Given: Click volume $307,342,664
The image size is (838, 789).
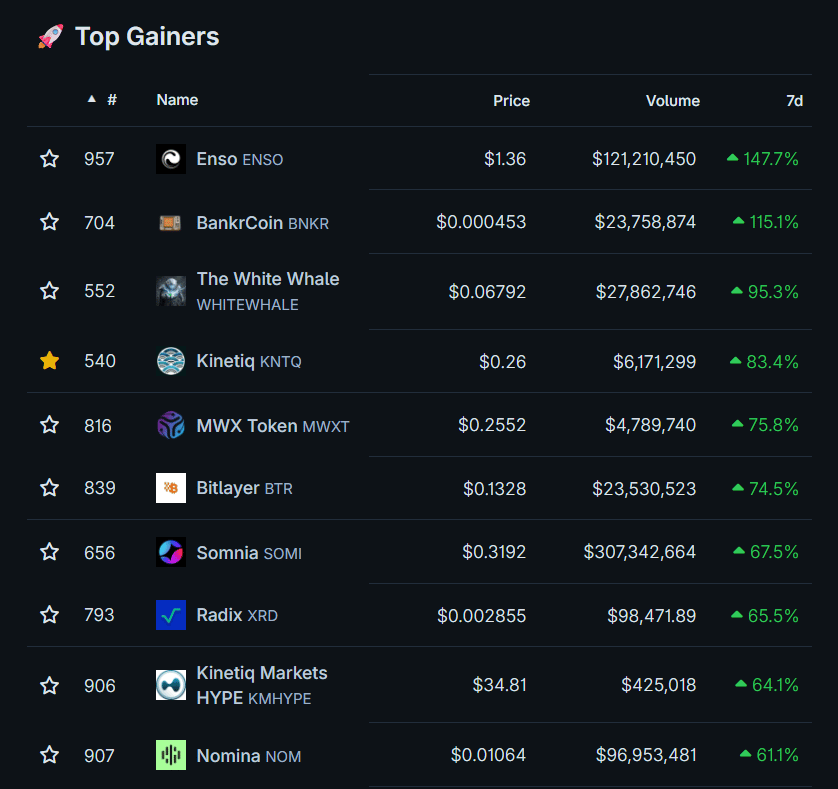Looking at the screenshot, I should tap(640, 551).
